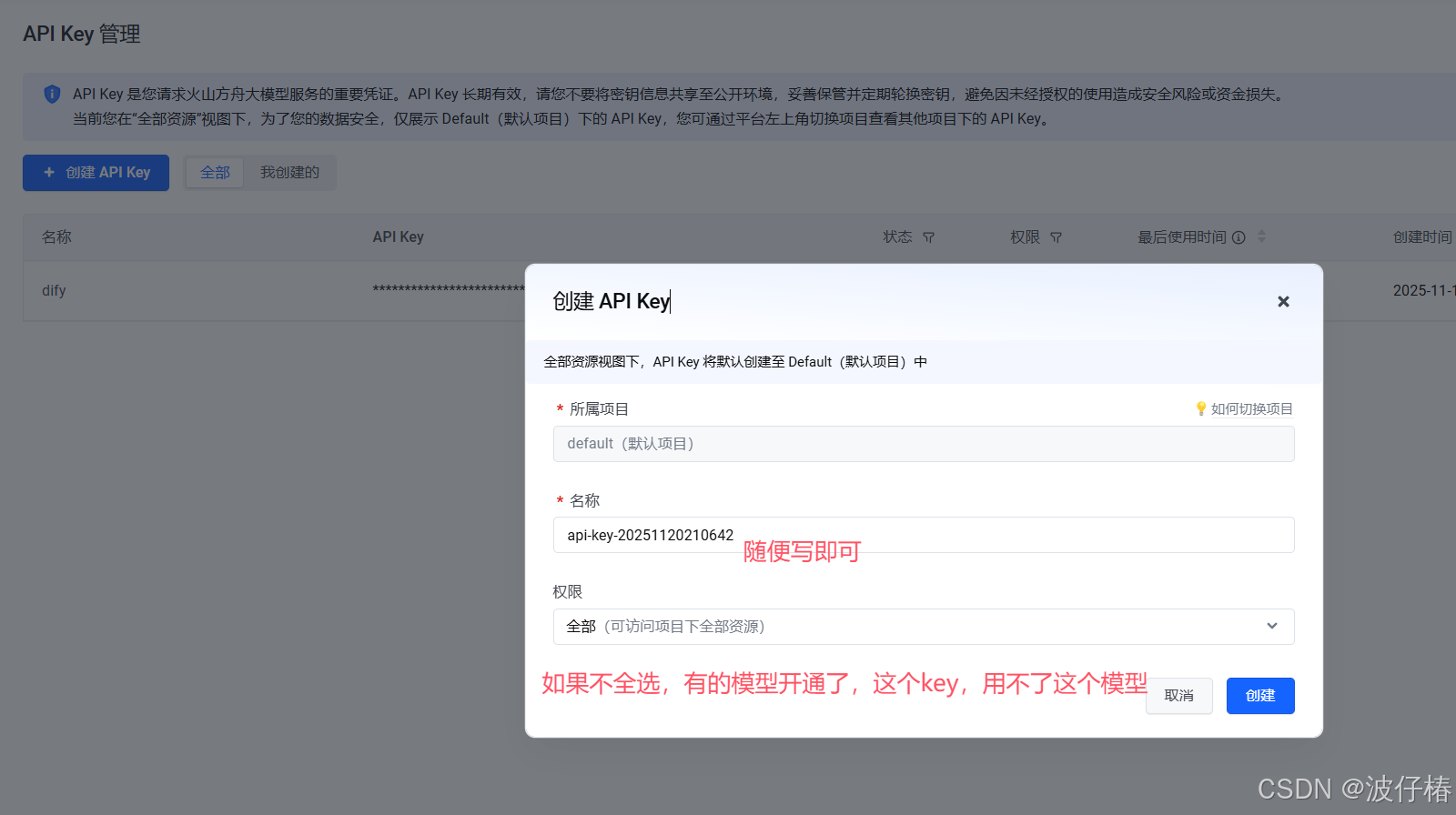This screenshot has height=815, width=1456.
Task: Click the 创建时间 column header
Action: click(1422, 237)
